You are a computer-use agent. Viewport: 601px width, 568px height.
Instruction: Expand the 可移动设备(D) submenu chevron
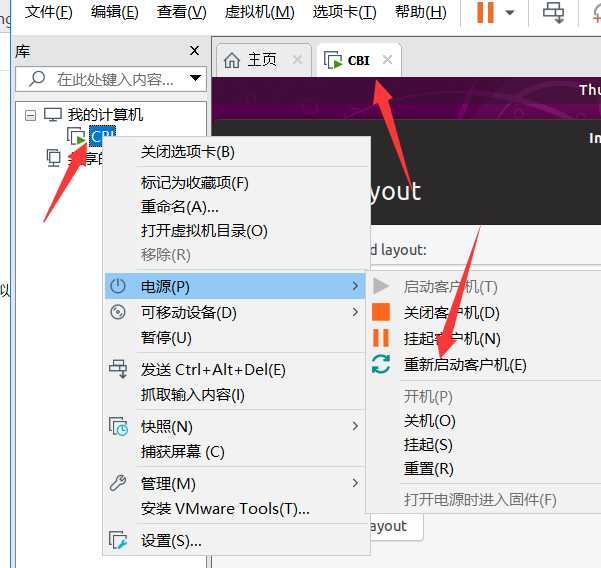point(355,312)
